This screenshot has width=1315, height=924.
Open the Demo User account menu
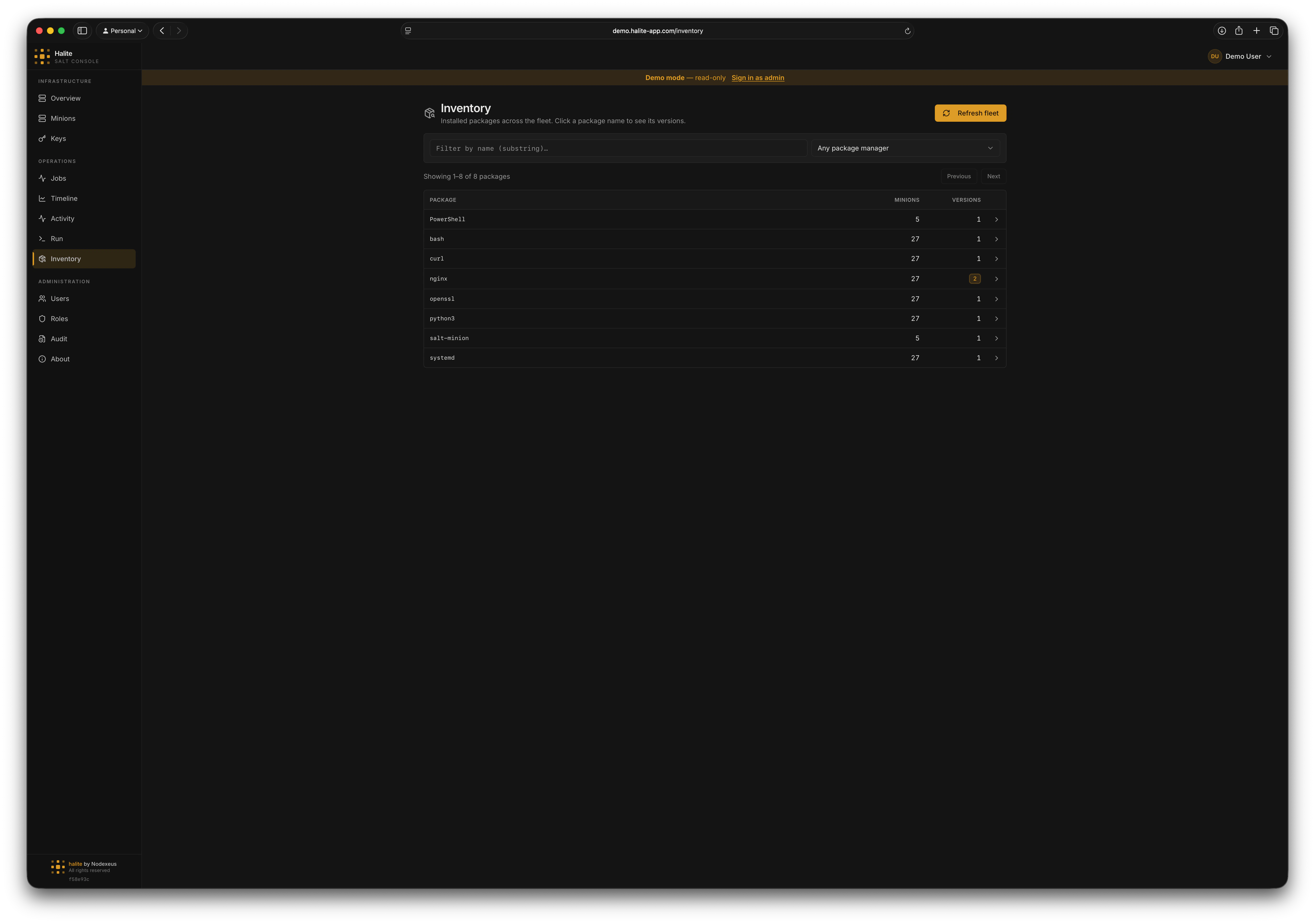point(1240,56)
